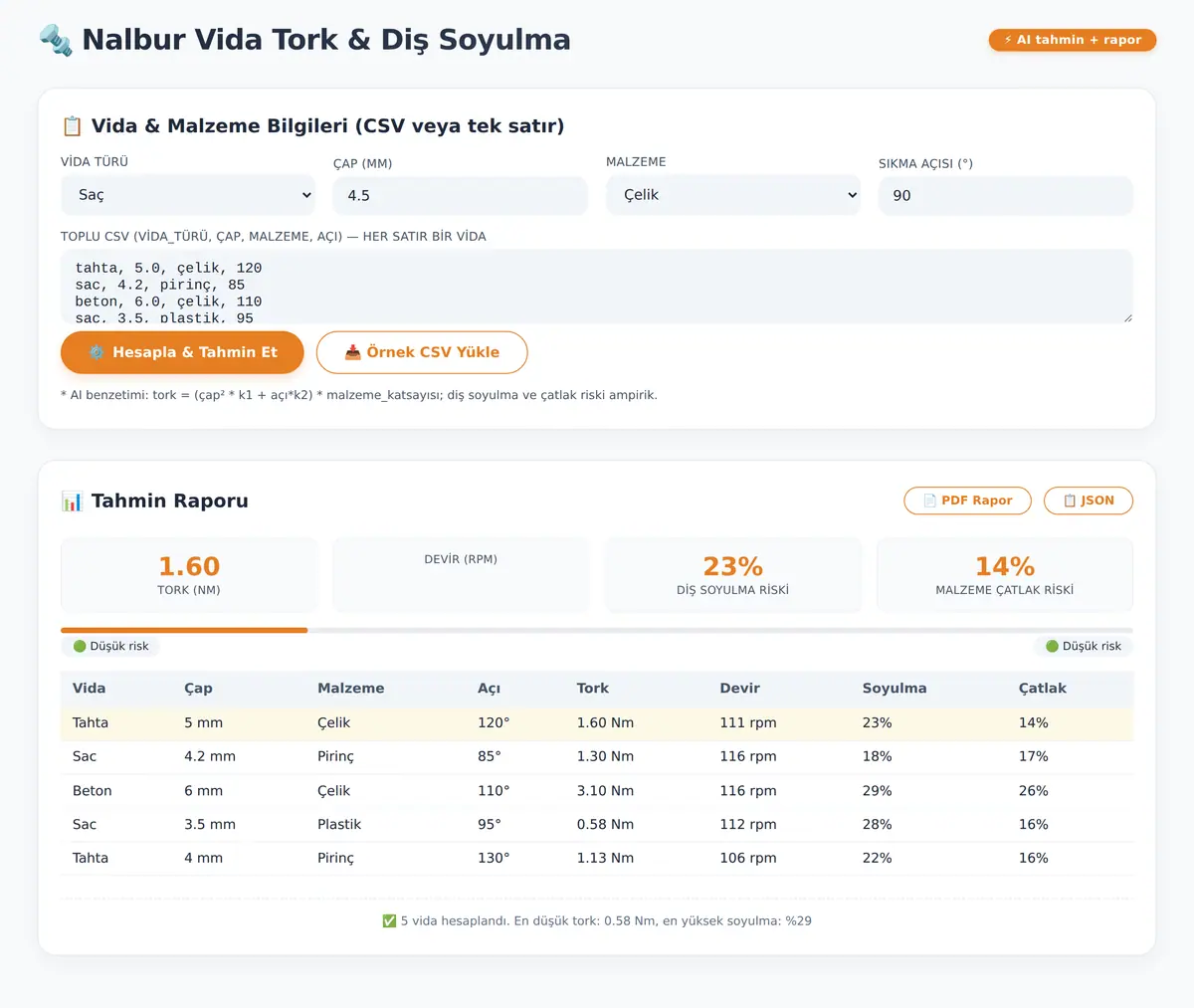Click the Tork column header
The height and width of the screenshot is (1008, 1194).
coord(592,689)
